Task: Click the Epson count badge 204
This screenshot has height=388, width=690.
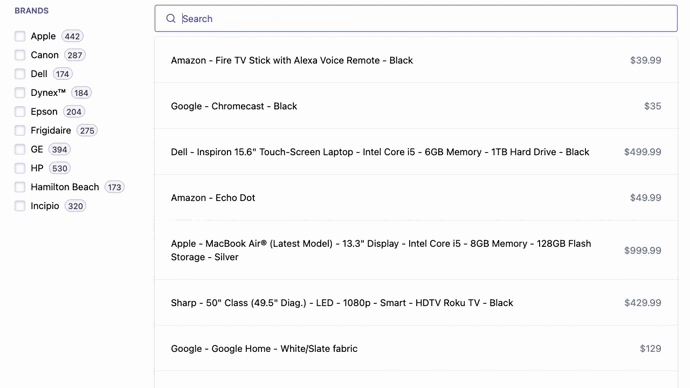Action: click(74, 112)
